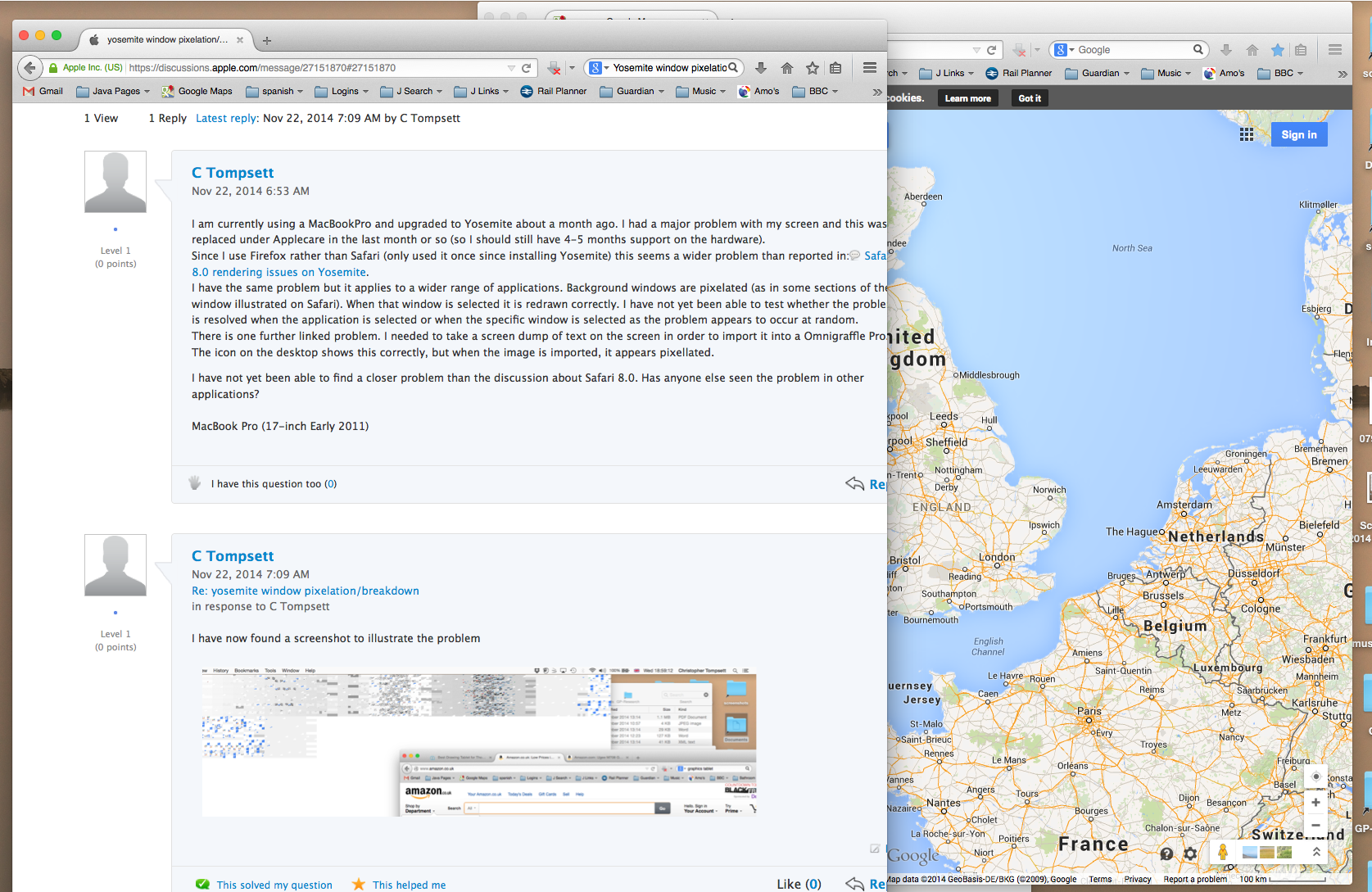This screenshot has width=1372, height=892.
Task: Expand the map imagery panel chevron
Action: tap(1316, 852)
